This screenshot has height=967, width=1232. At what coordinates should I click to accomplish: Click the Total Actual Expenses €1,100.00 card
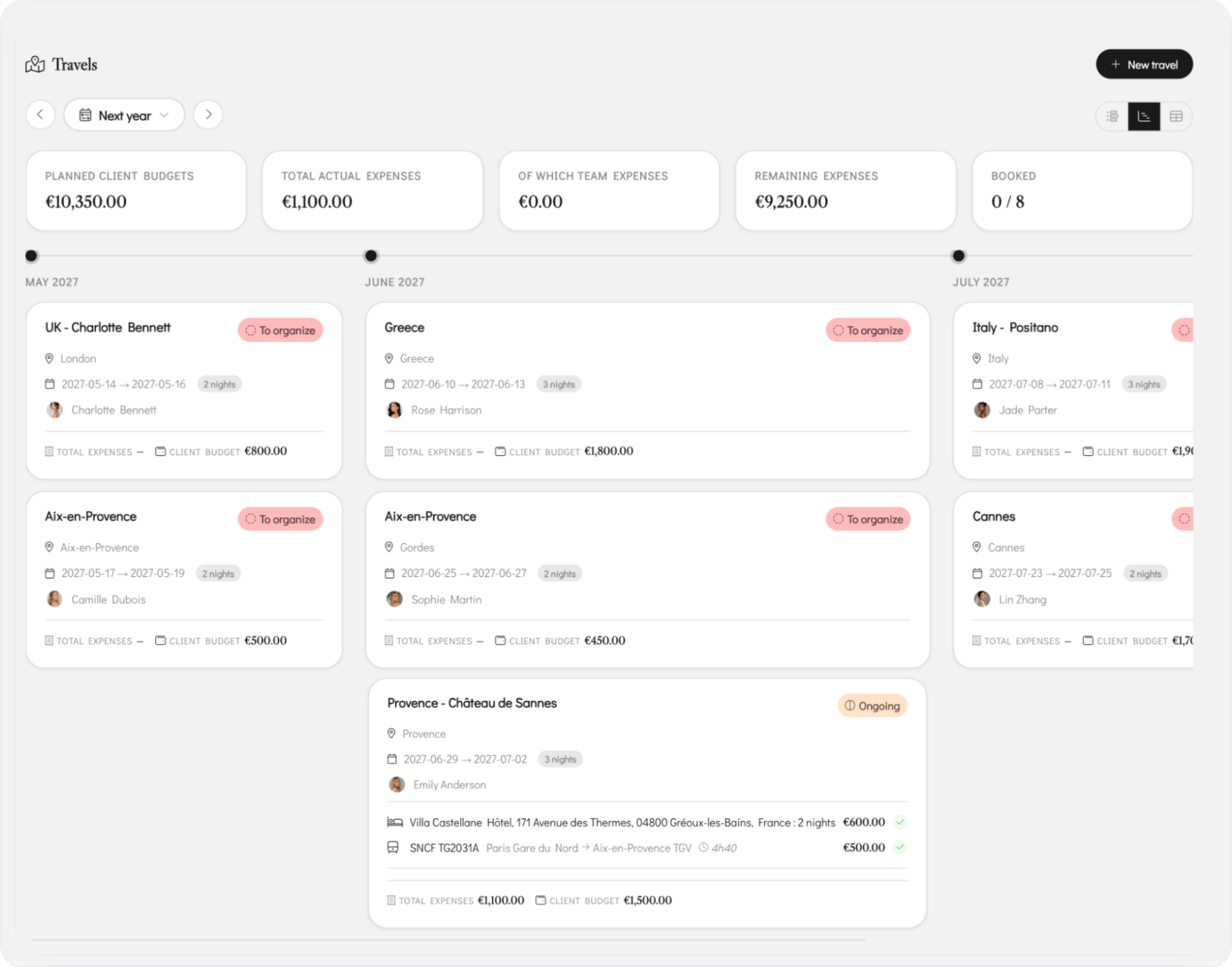[x=373, y=191]
